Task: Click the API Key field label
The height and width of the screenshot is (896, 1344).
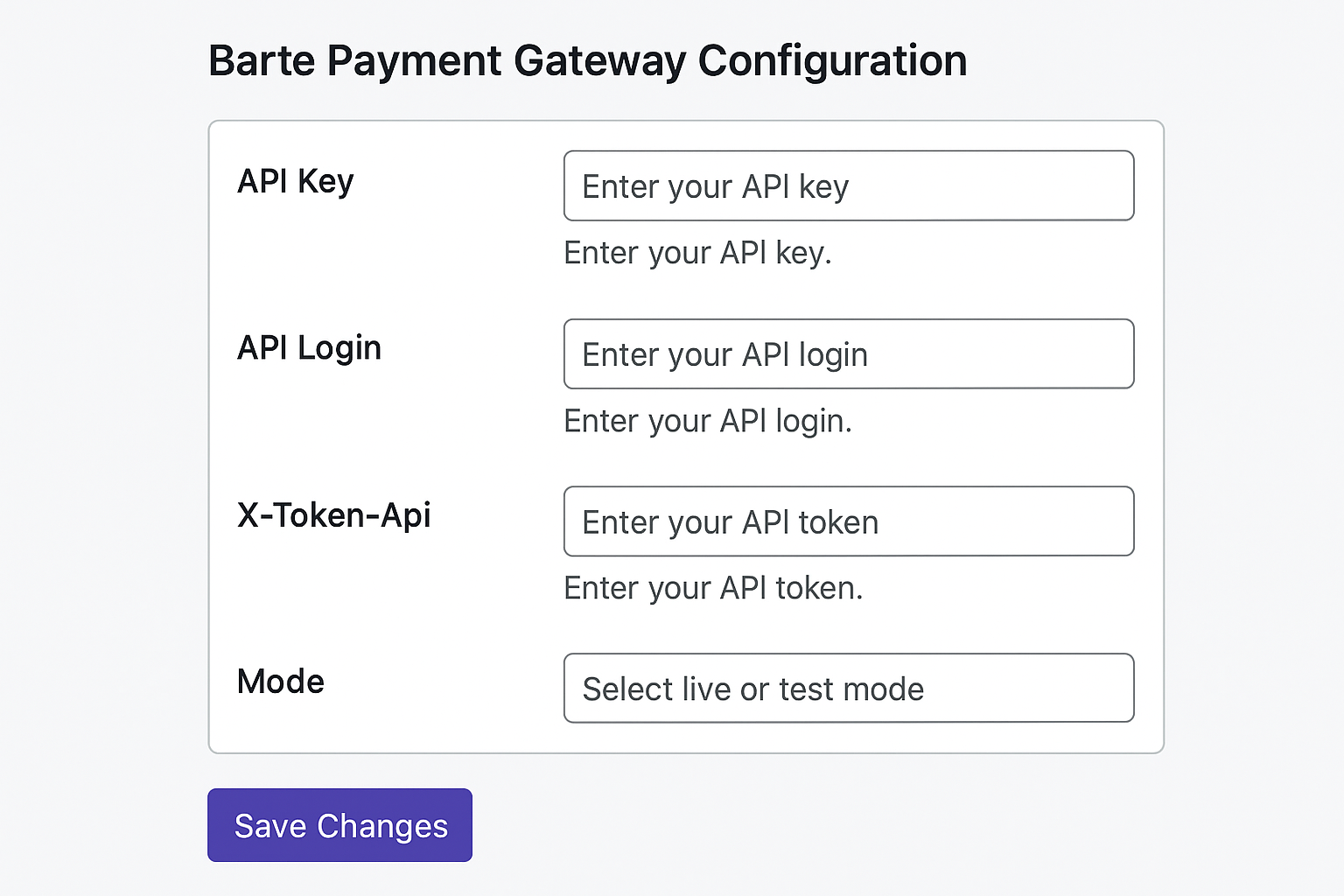Action: pos(295,182)
